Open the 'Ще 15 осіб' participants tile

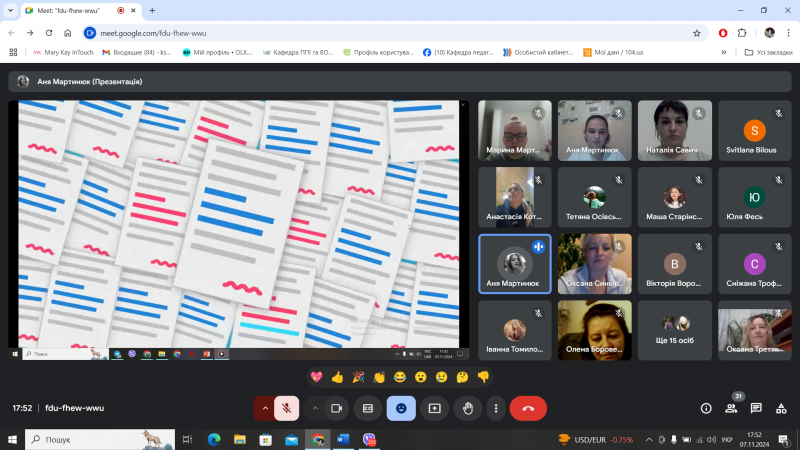pos(675,331)
